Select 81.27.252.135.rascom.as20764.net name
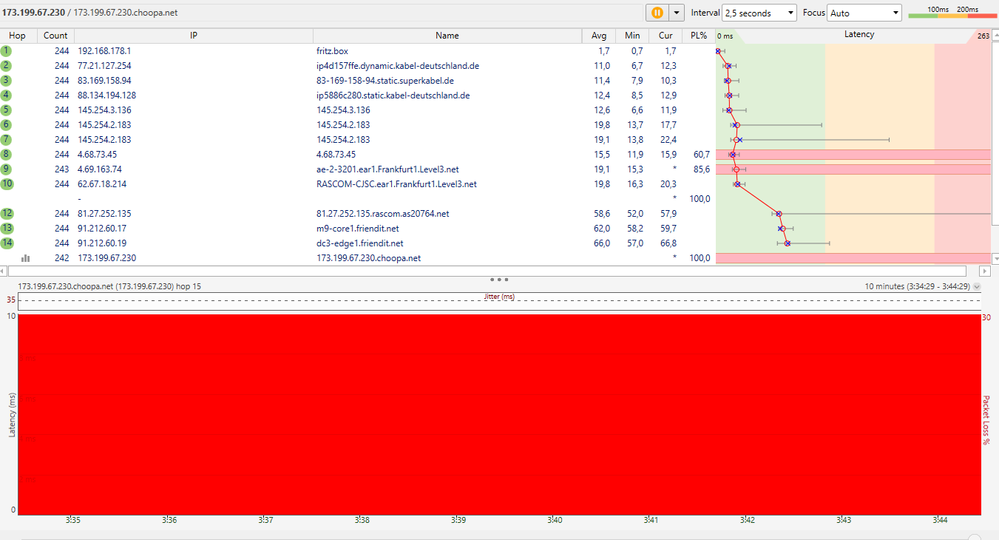999x540 pixels. pos(382,213)
